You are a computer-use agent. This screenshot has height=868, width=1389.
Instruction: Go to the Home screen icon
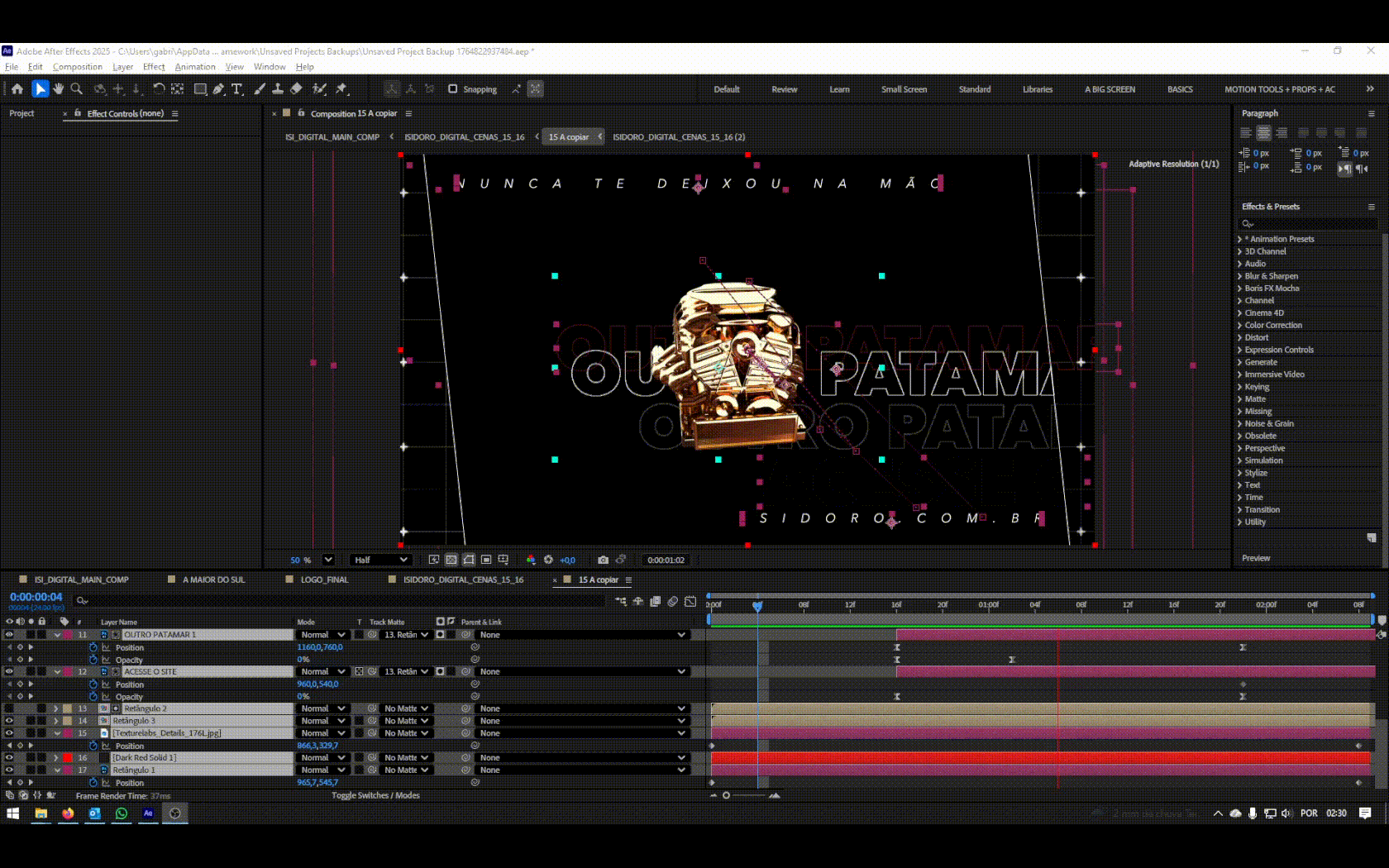[17, 88]
